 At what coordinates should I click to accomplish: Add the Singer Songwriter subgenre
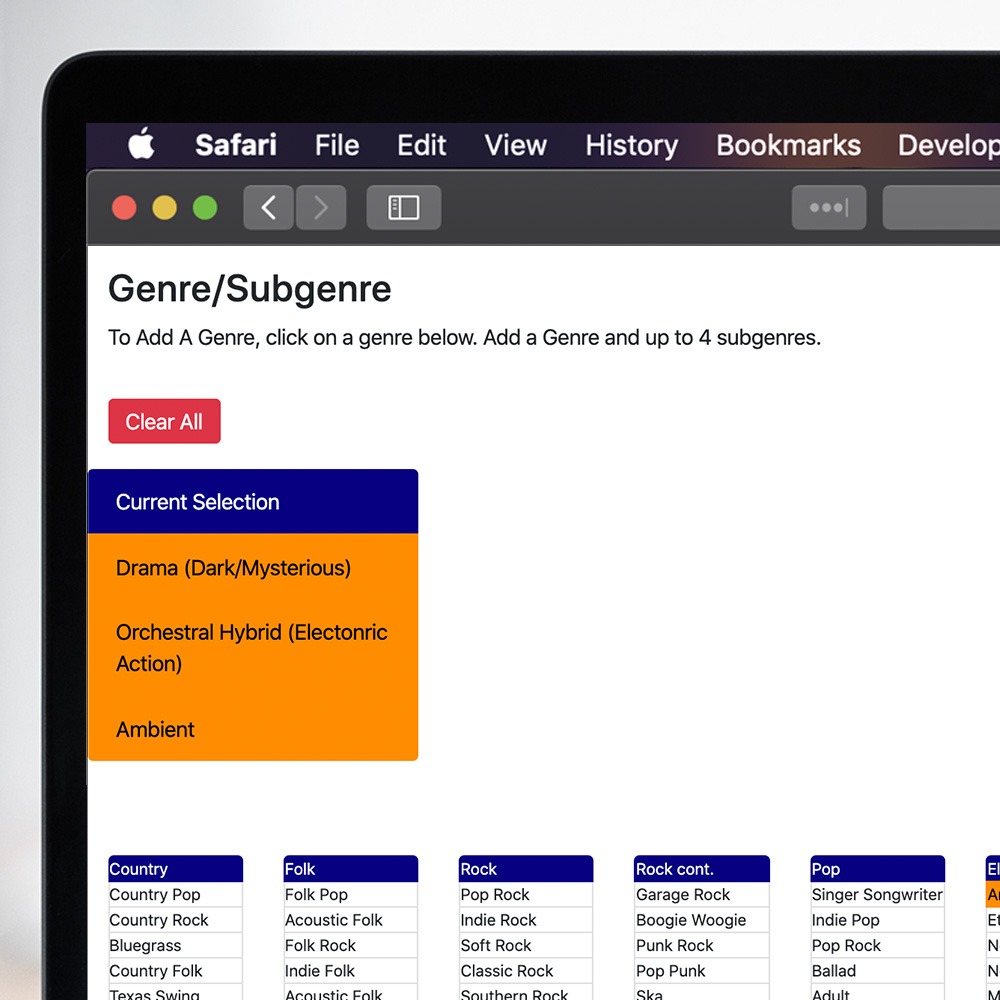pyautogui.click(x=878, y=894)
